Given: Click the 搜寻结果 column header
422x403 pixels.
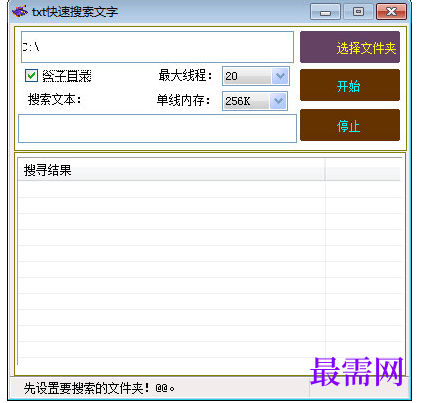Looking at the screenshot, I should 171,170.
